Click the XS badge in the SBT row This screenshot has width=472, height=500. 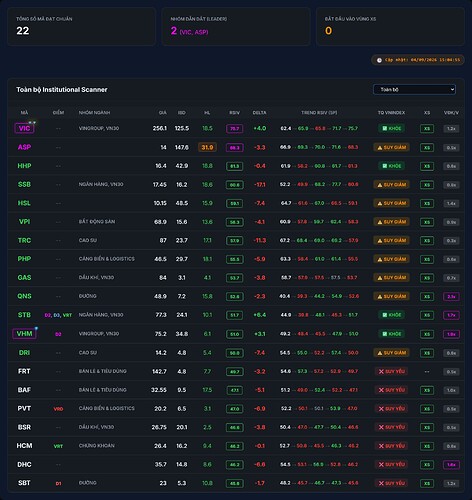(427, 483)
